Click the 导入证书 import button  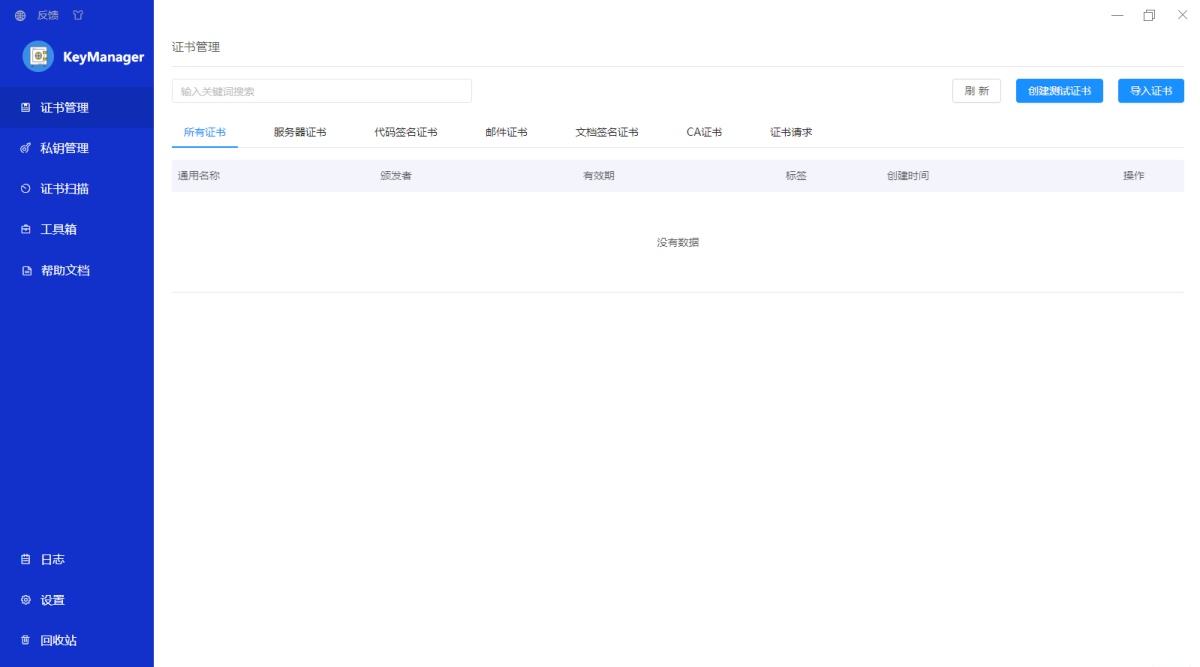point(1150,91)
